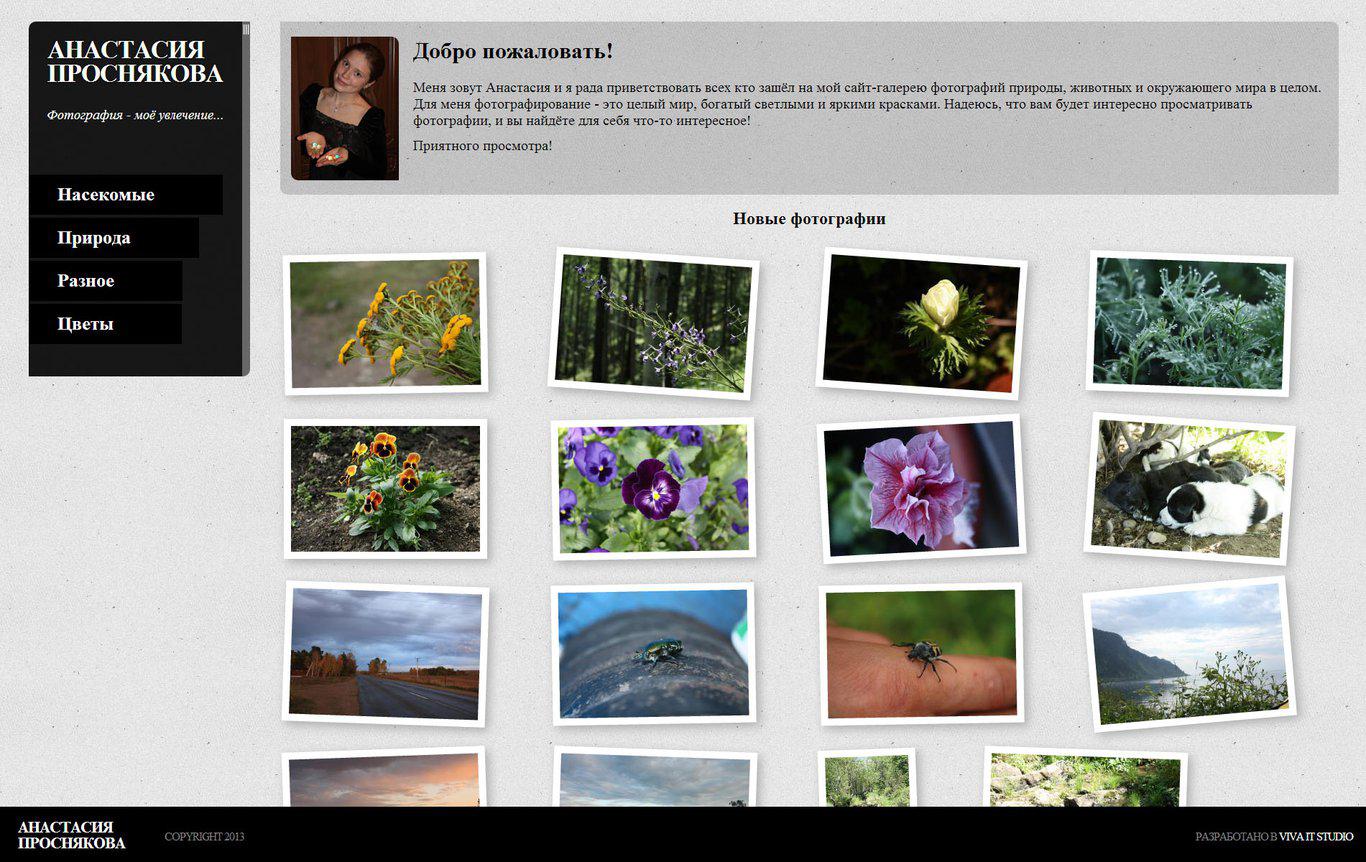Select the Разное menu item
The image size is (1366, 862).
coord(86,281)
